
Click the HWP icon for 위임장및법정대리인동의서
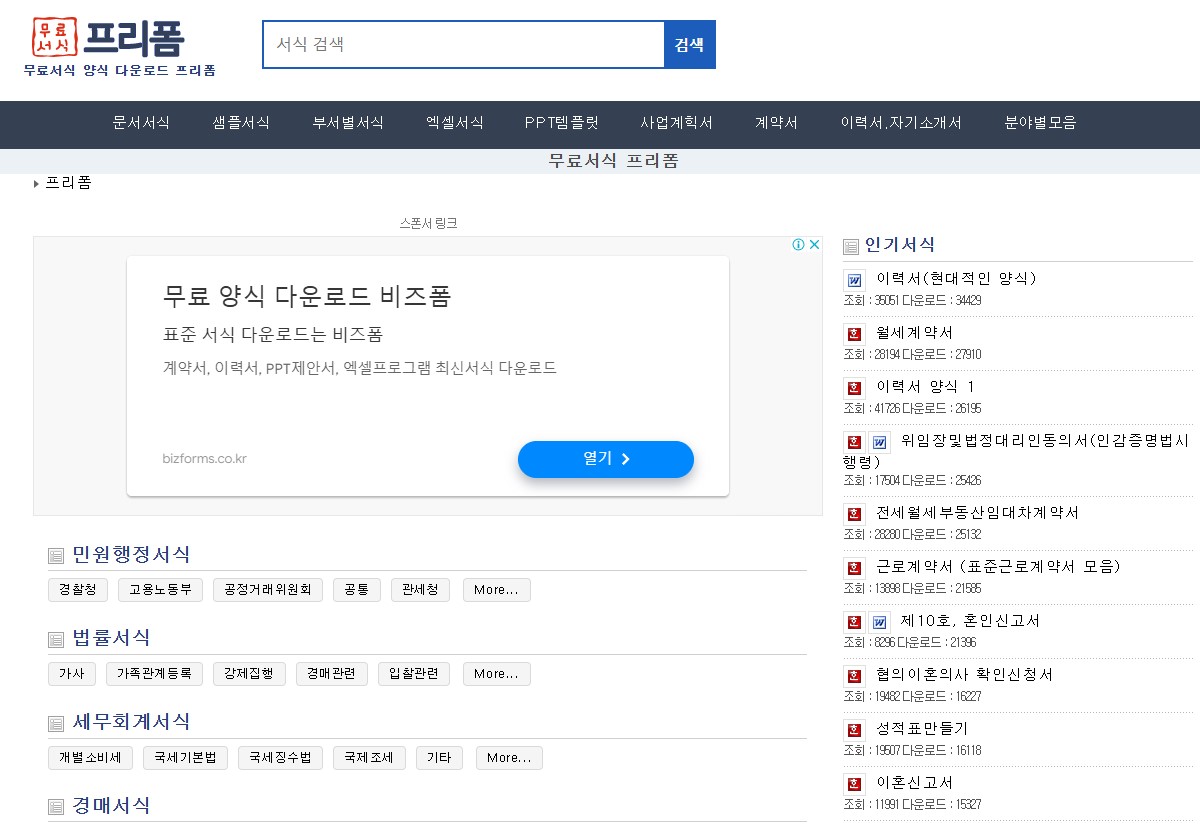click(854, 442)
